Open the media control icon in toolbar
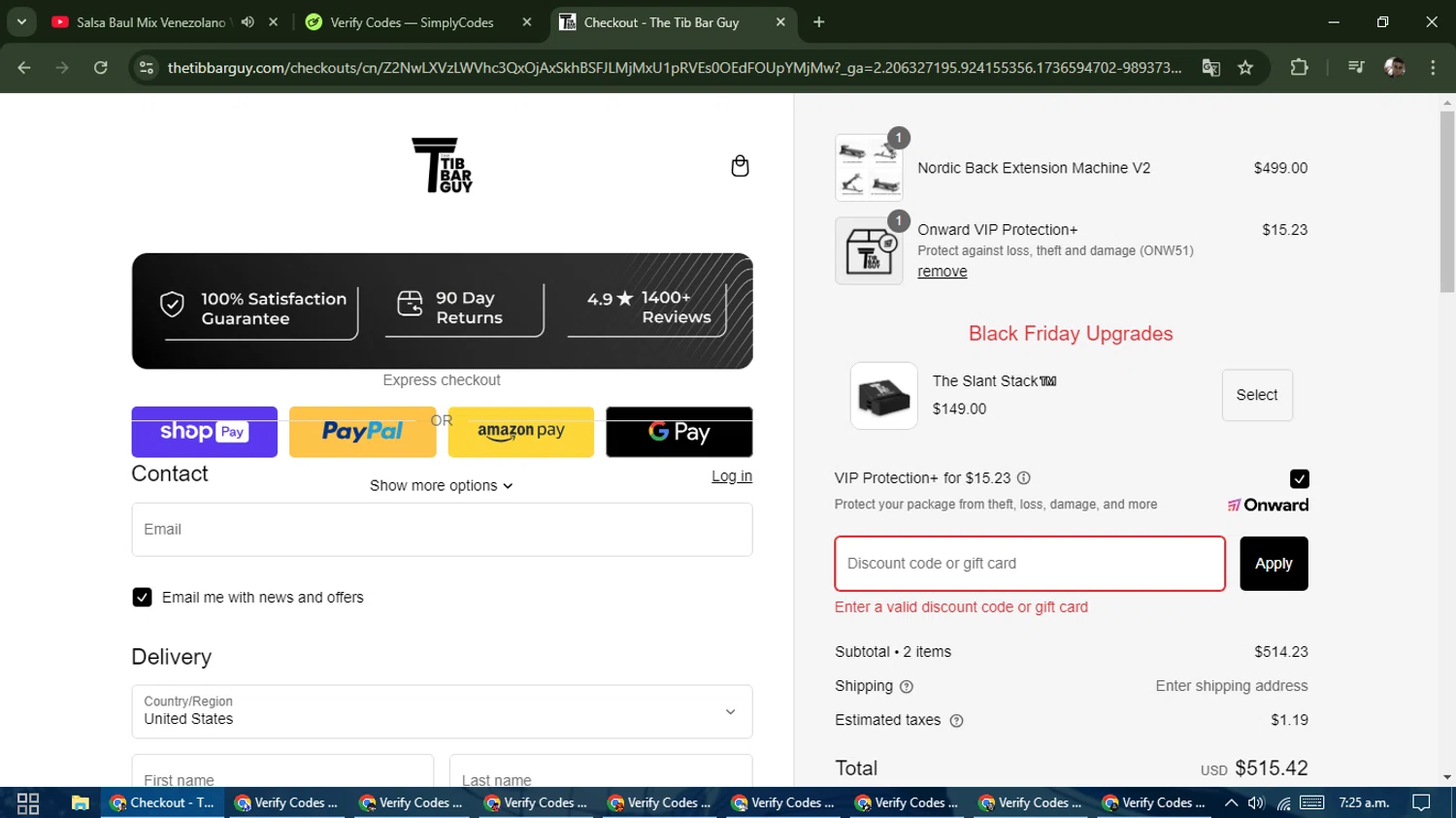 [1356, 68]
